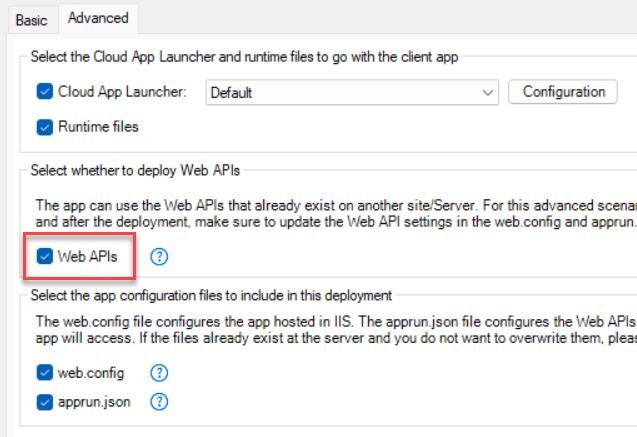Select the Advanced tab
This screenshot has width=637, height=437.
coord(98,18)
